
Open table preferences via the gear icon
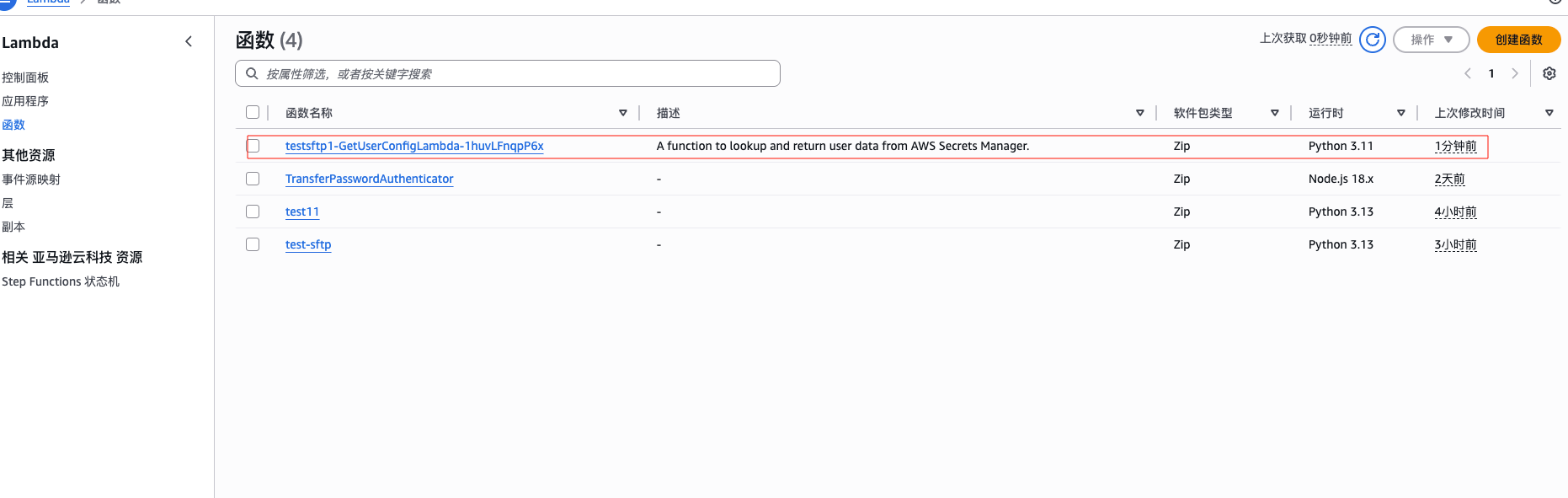[x=1549, y=73]
